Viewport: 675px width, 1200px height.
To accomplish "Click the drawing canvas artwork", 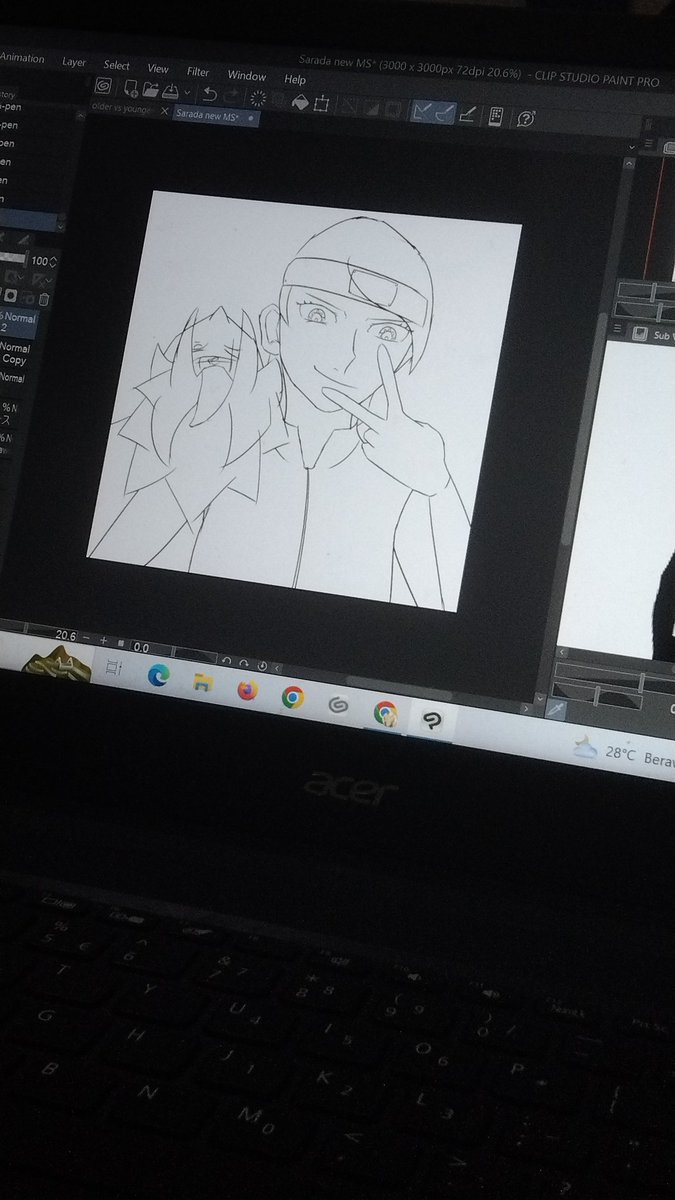I will [305, 400].
